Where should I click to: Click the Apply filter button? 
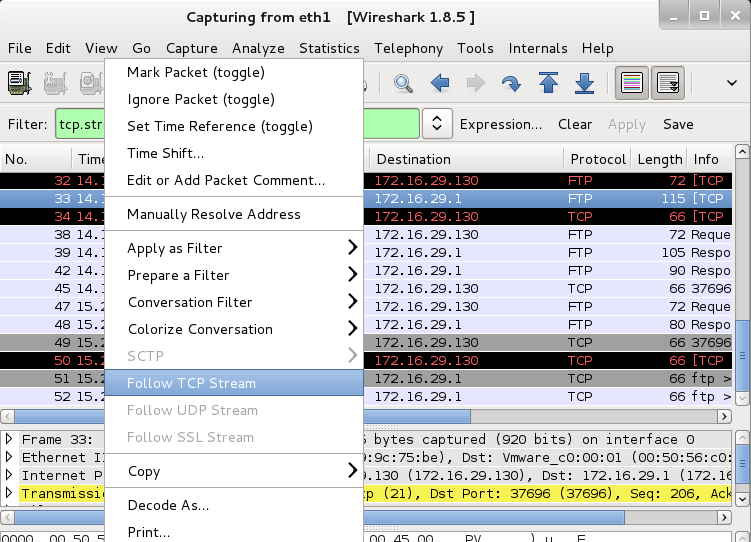pyautogui.click(x=627, y=124)
